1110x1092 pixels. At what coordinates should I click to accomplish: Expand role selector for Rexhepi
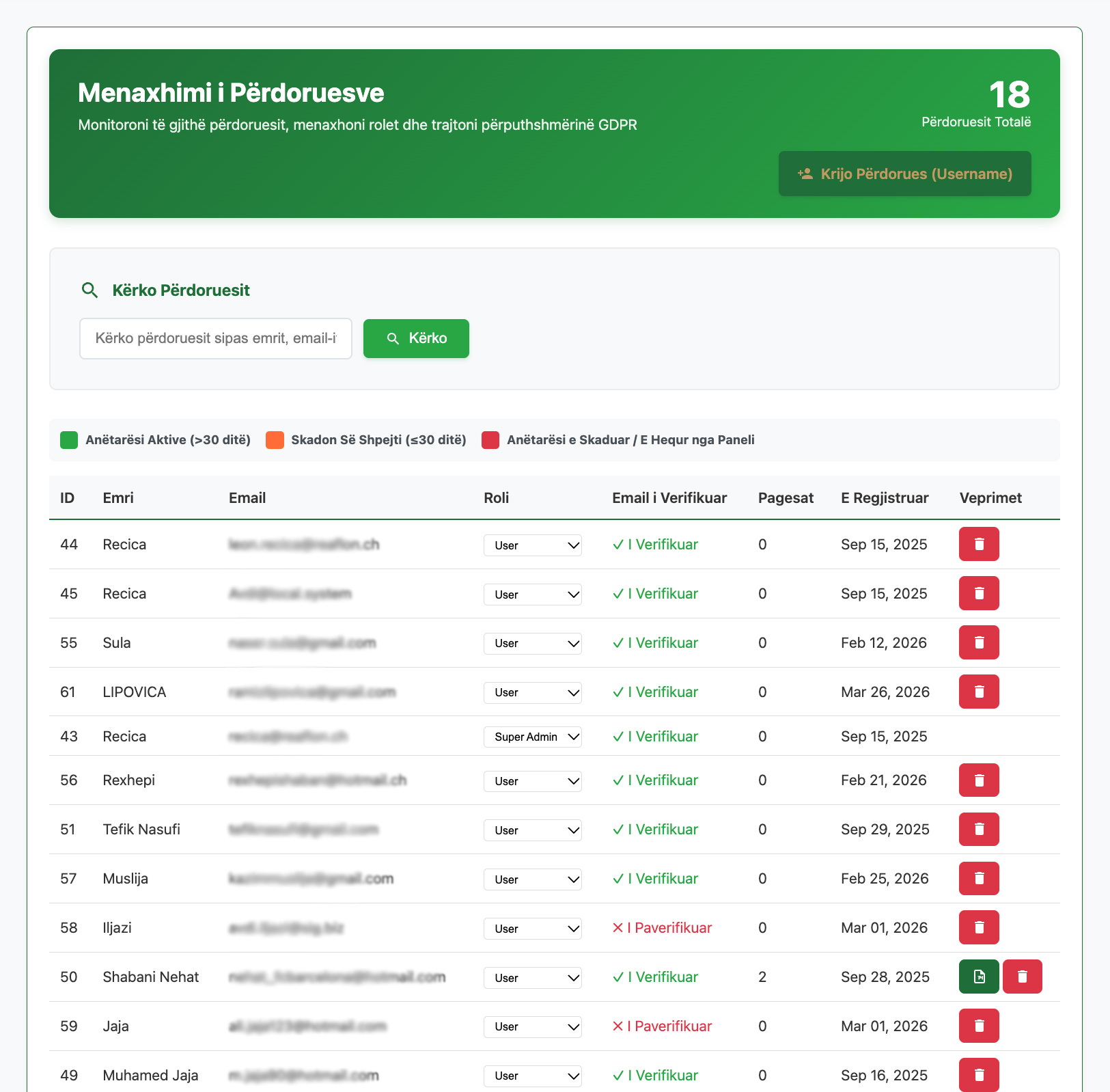[533, 781]
